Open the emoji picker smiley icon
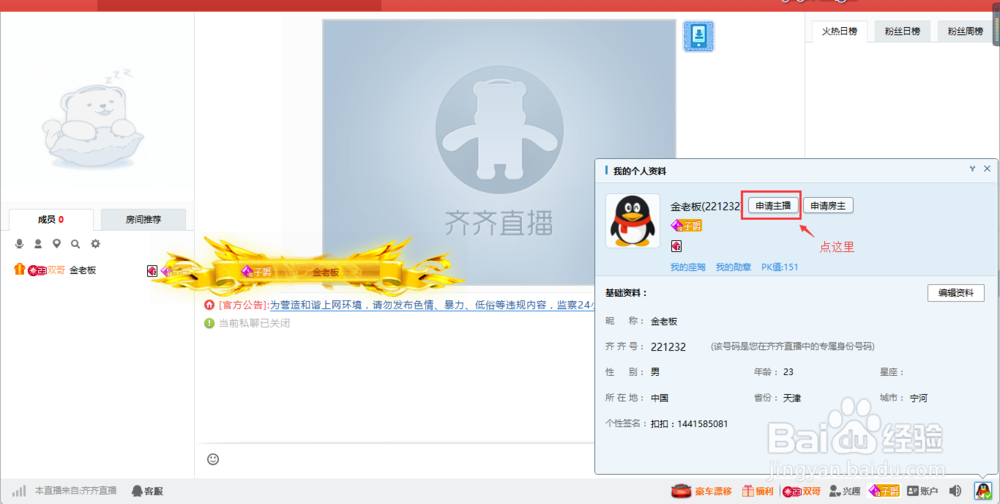The width and height of the screenshot is (1000, 504). coord(213,459)
